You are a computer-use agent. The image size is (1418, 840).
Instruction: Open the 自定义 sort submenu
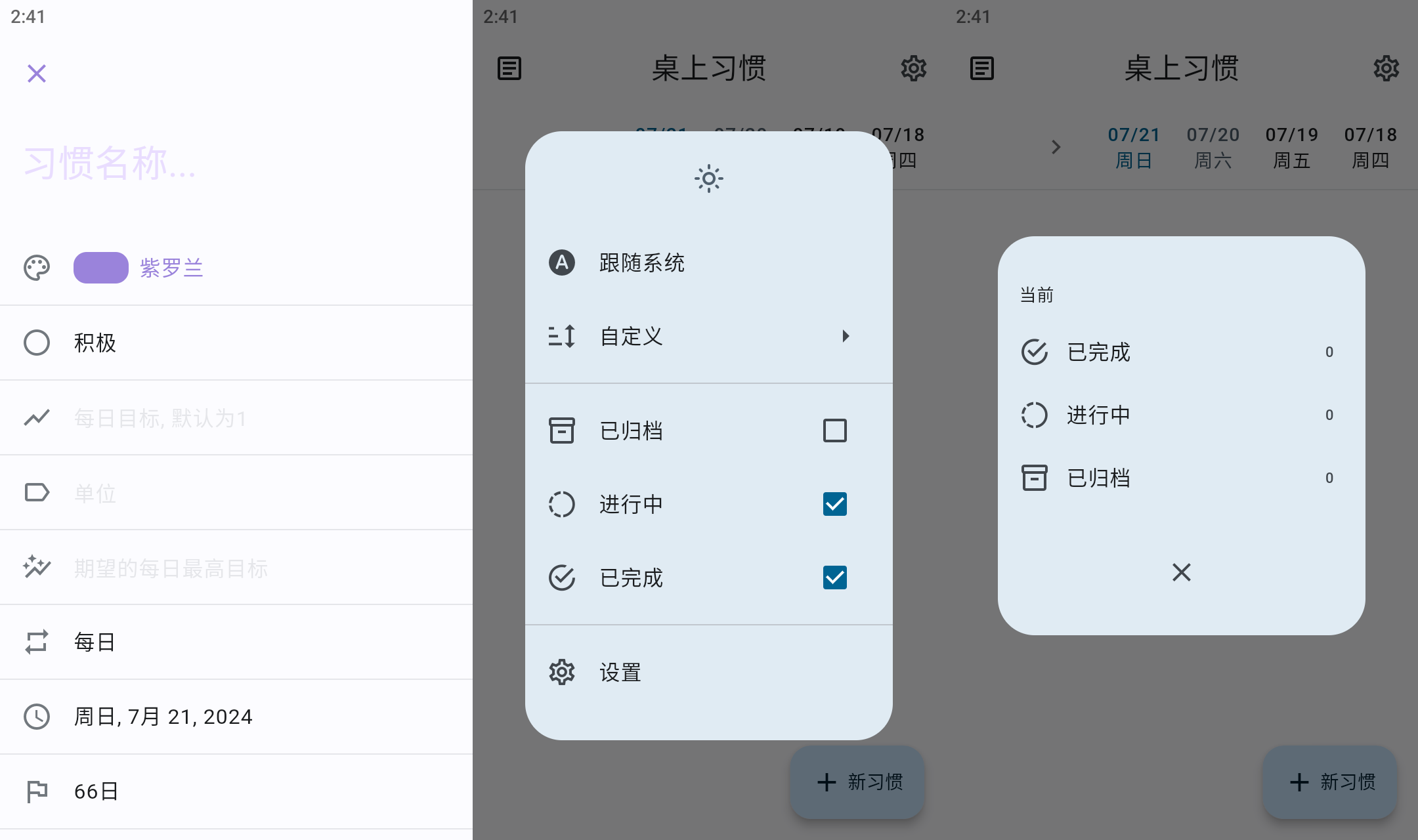[x=709, y=336]
